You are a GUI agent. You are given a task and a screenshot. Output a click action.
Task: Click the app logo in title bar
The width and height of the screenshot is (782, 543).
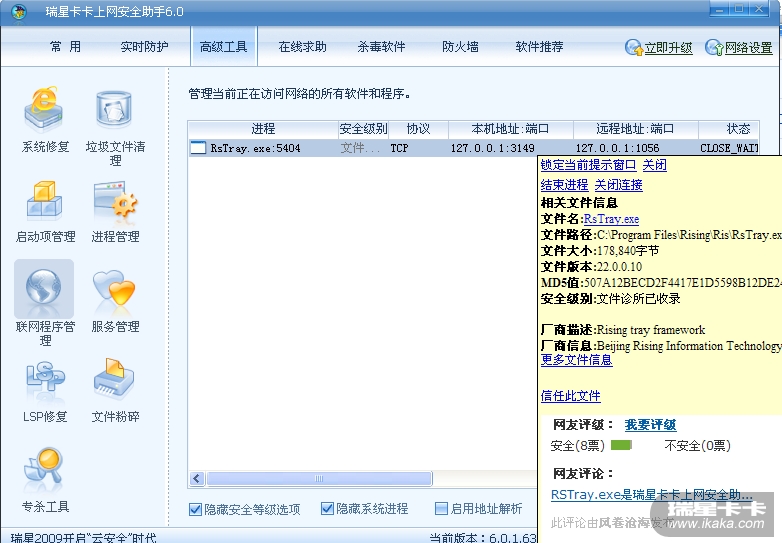pos(19,11)
